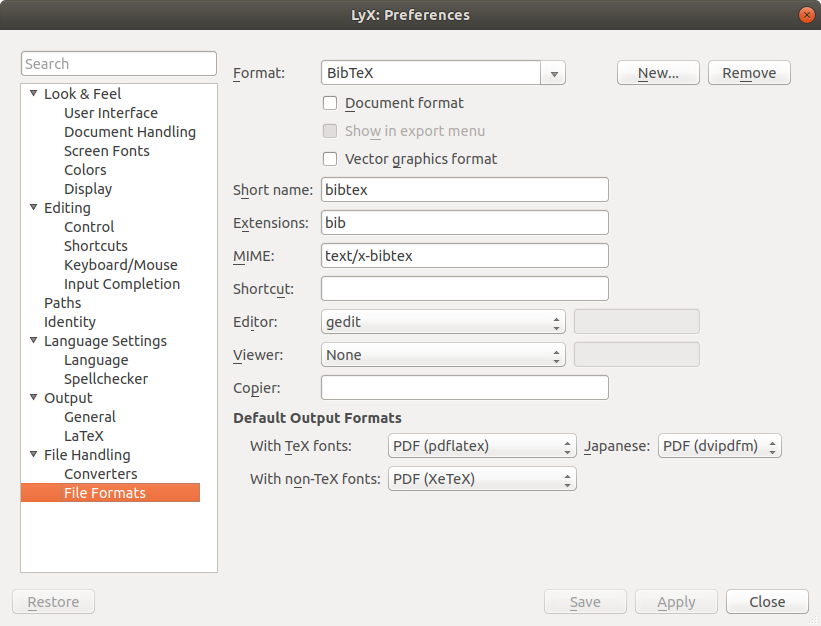Image resolution: width=821 pixels, height=626 pixels.
Task: Open the Viewer dropdown set to None
Action: [443, 355]
